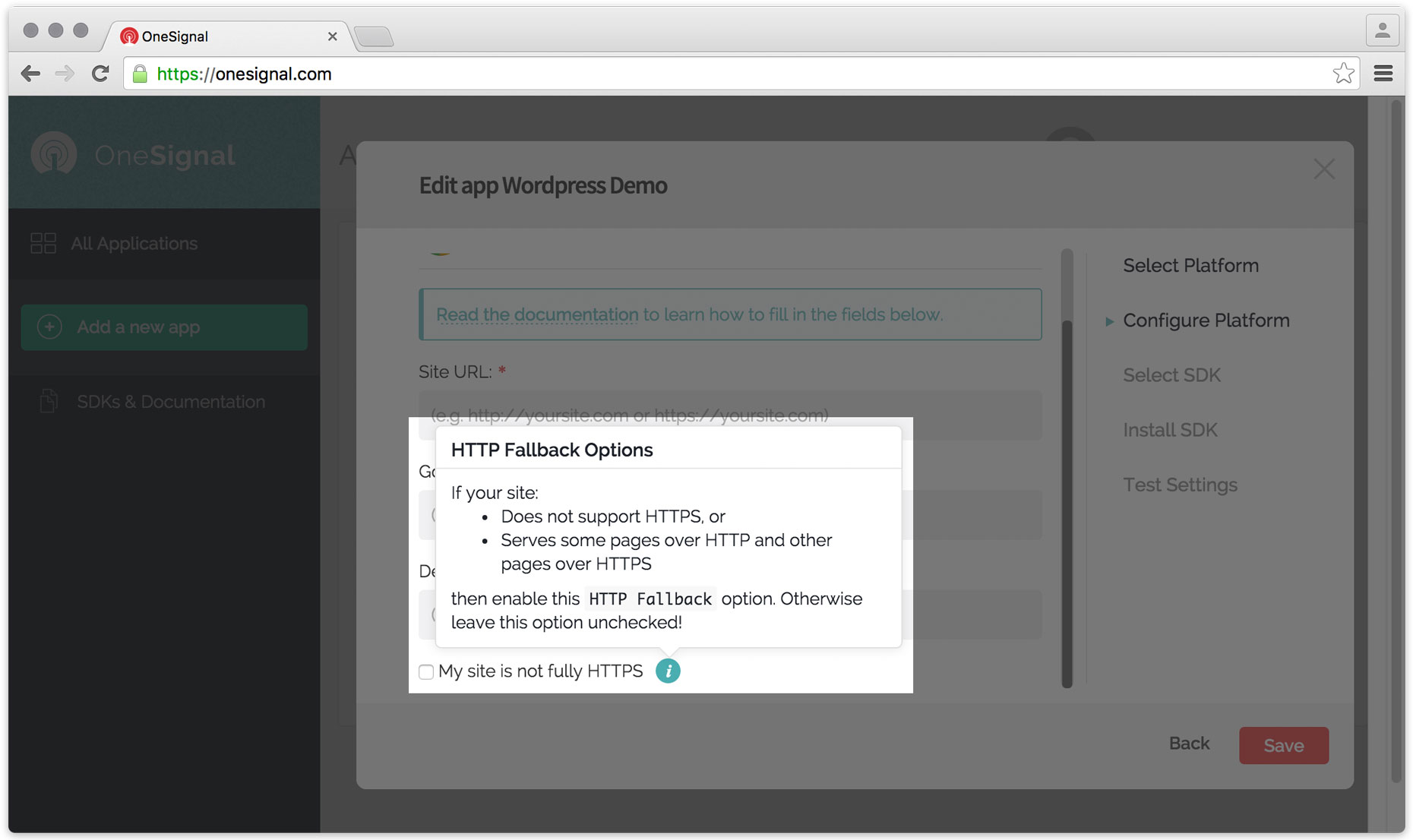The image size is (1413, 840).
Task: Open the Install SDK step
Action: click(1170, 430)
